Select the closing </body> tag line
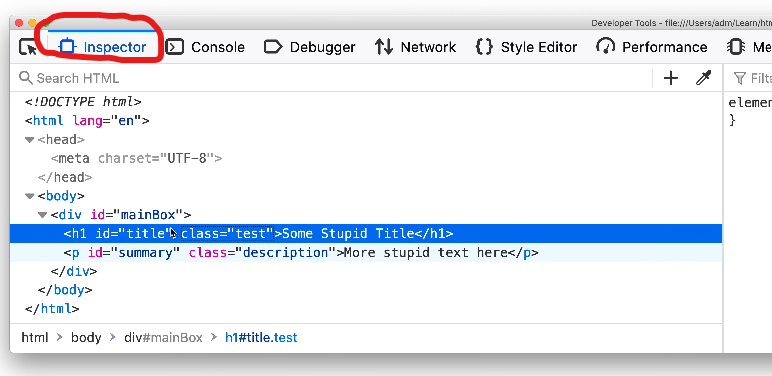 click(x=64, y=290)
